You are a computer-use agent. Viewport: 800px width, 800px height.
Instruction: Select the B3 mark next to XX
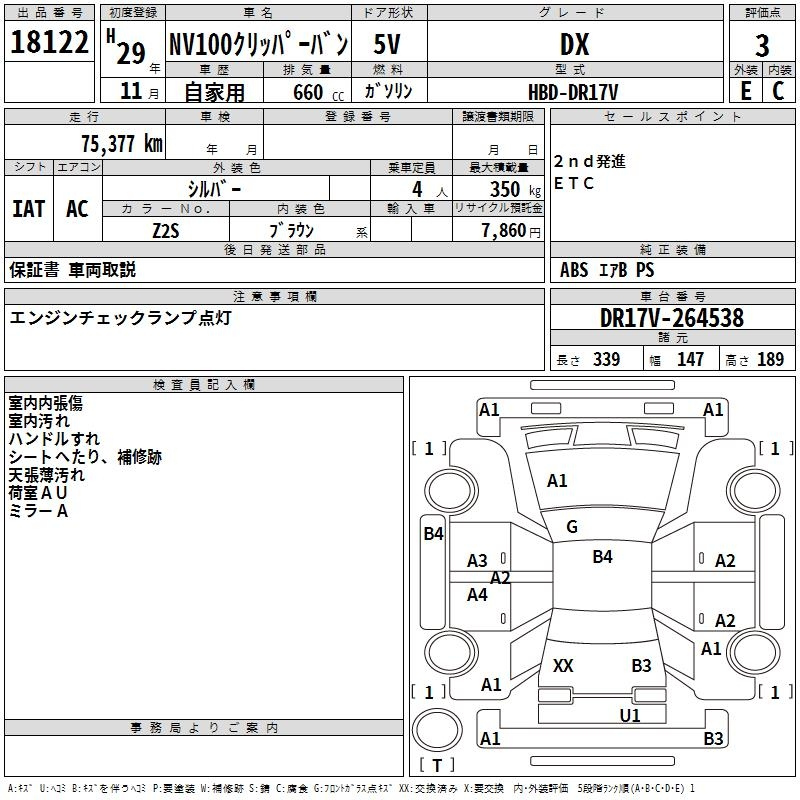click(641, 665)
